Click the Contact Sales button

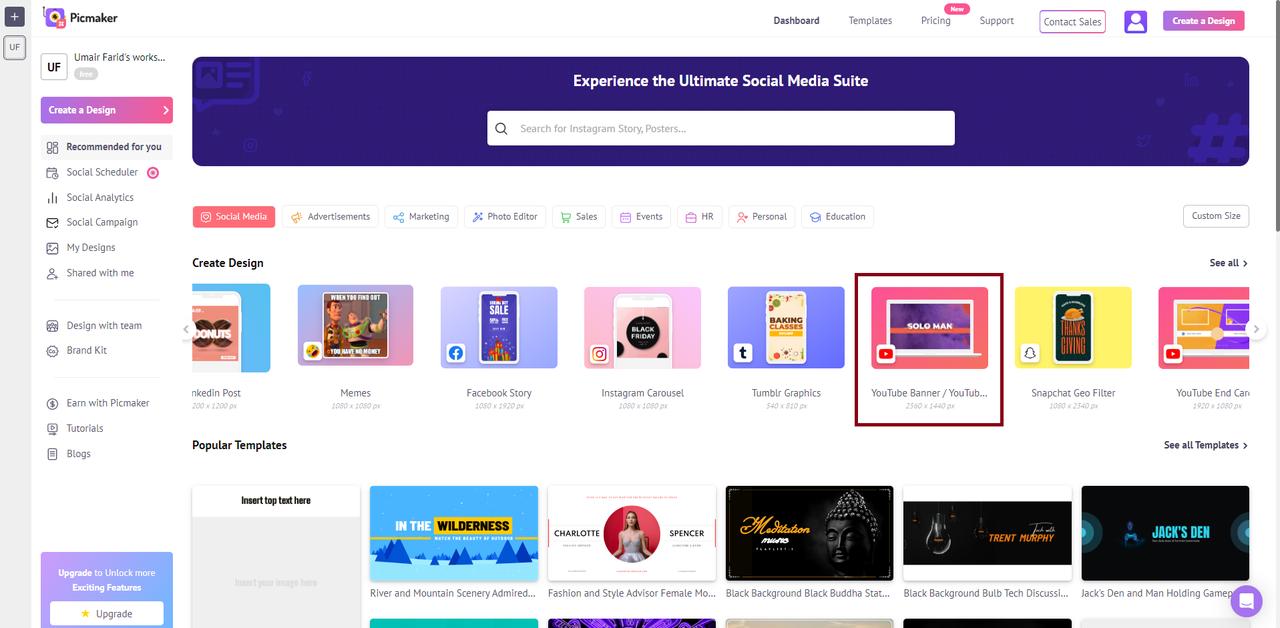click(1072, 21)
